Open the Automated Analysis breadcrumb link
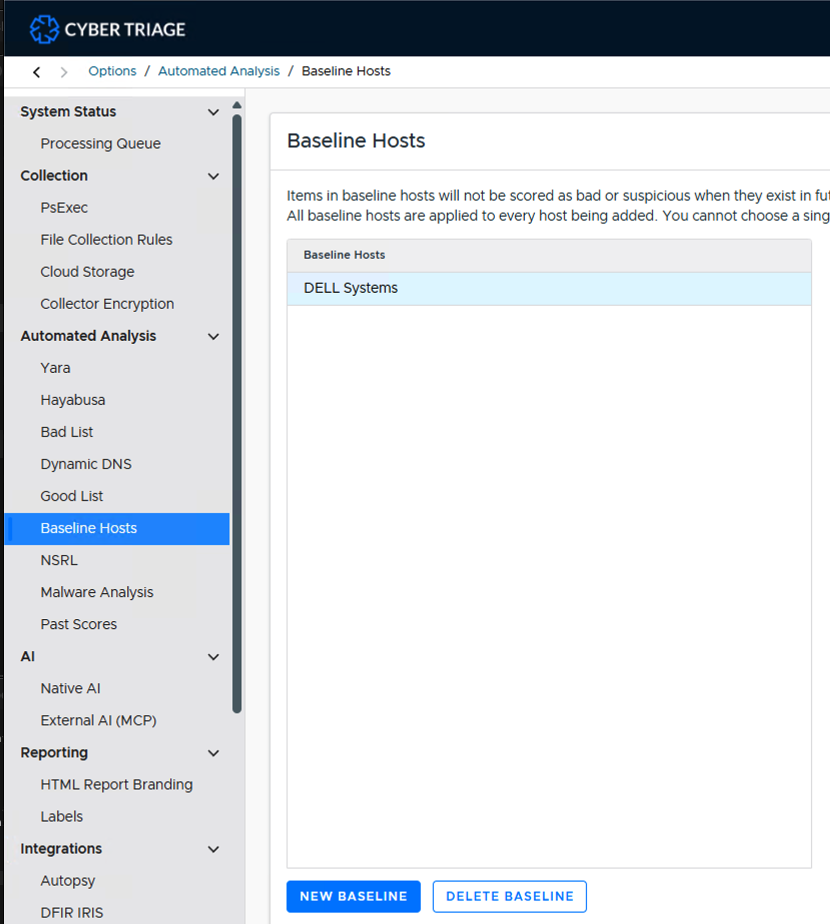830x924 pixels. [x=219, y=71]
